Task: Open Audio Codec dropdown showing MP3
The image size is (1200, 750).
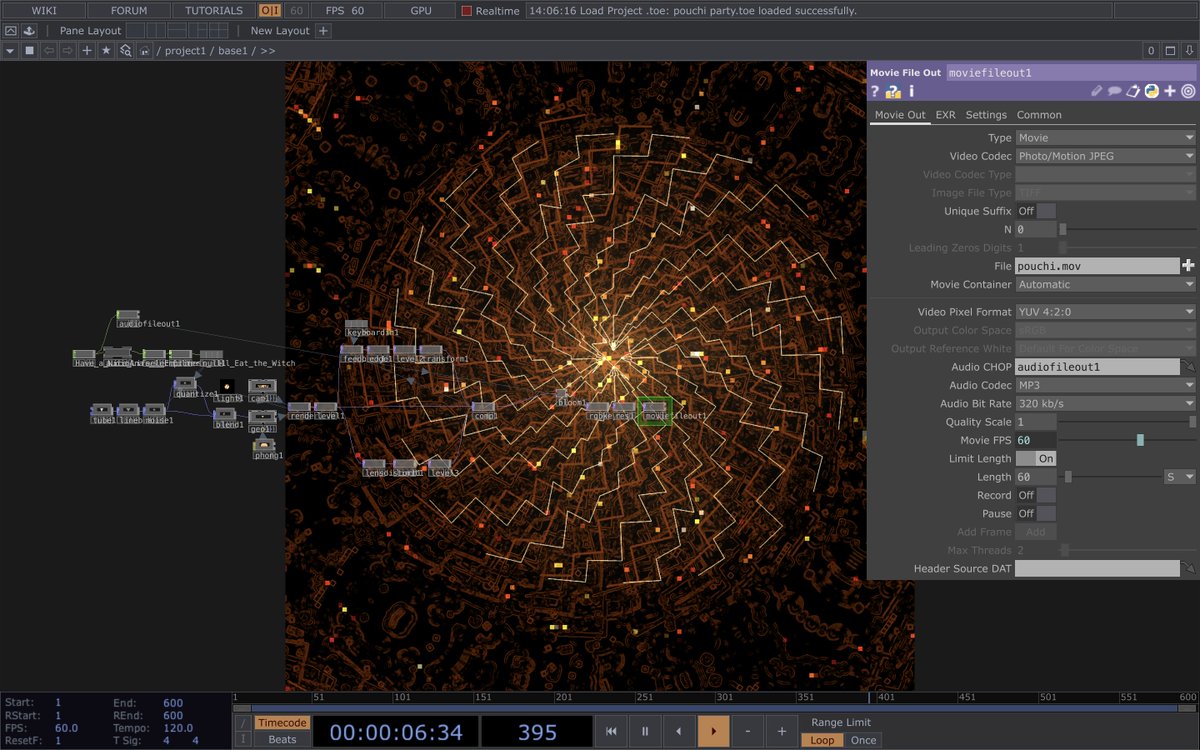Action: pos(1106,385)
